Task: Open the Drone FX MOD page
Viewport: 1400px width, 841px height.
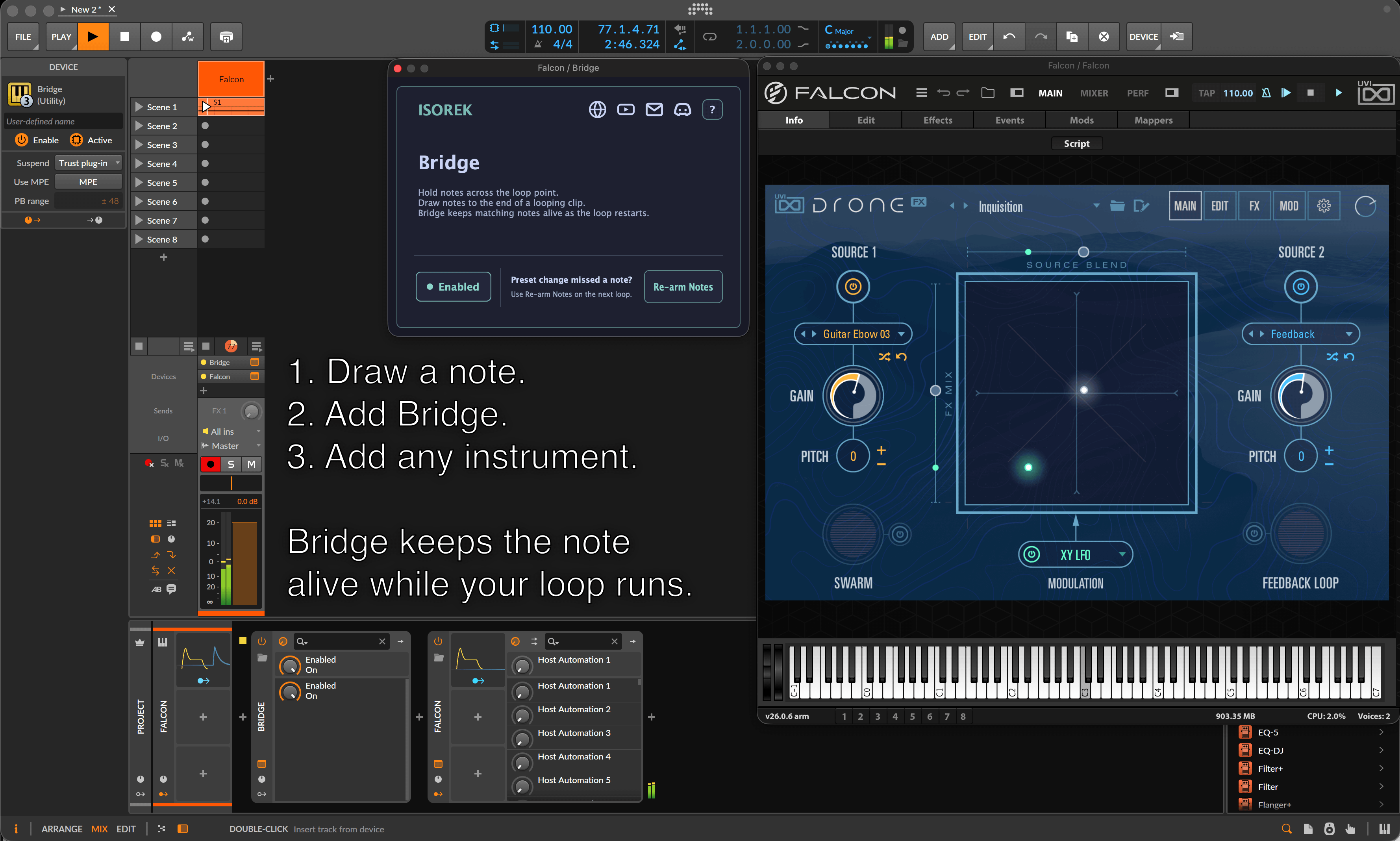Action: [x=1288, y=206]
